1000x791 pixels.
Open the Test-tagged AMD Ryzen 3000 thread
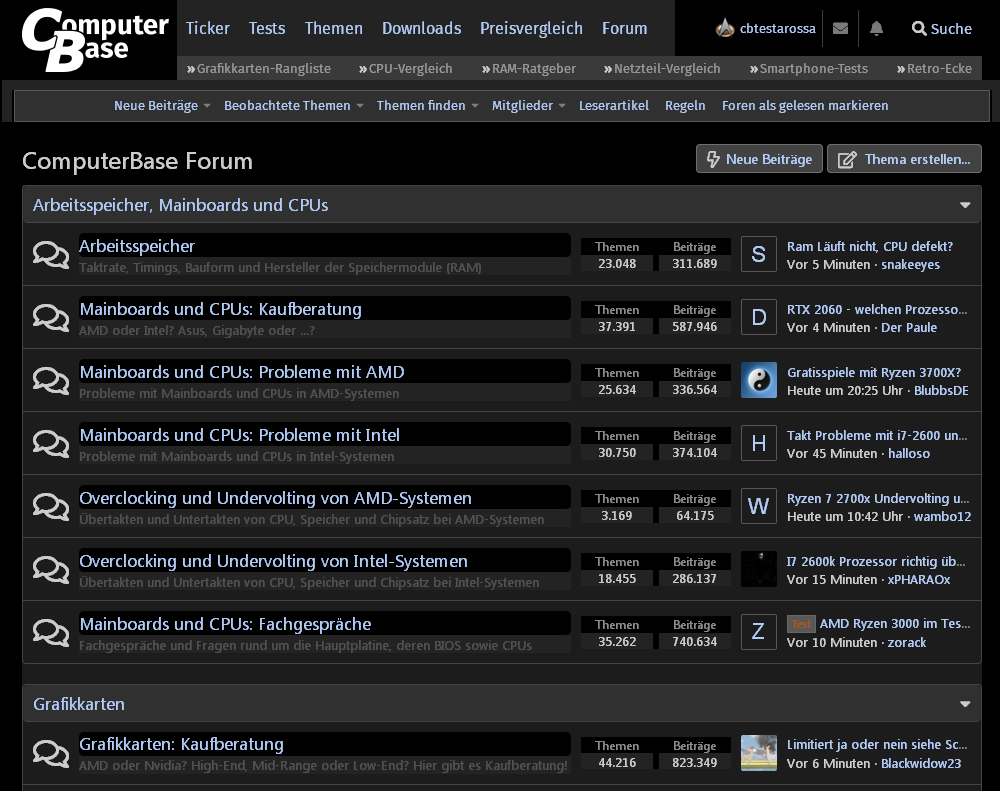895,624
